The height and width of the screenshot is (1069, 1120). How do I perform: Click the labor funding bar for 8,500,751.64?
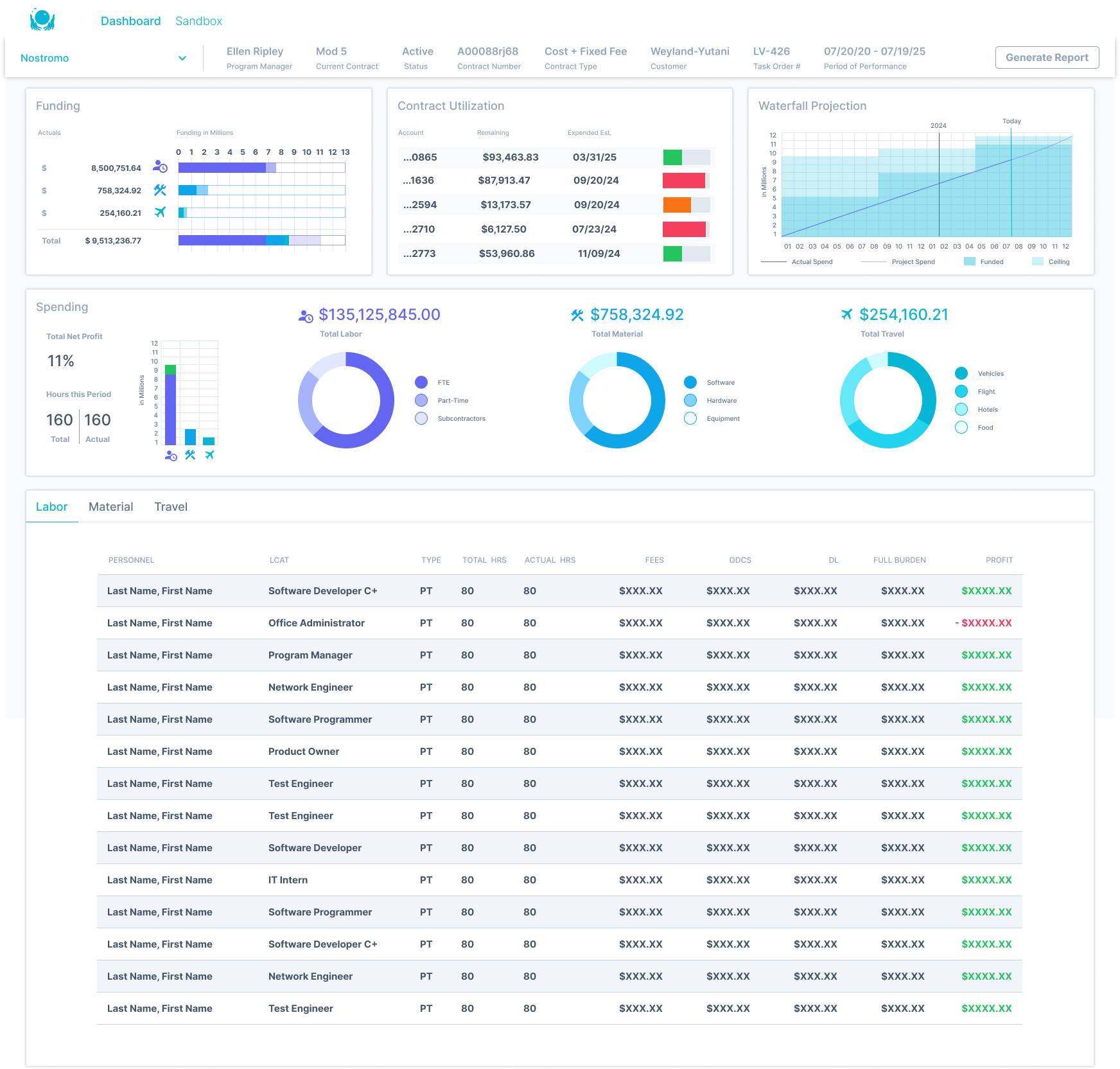[262, 168]
